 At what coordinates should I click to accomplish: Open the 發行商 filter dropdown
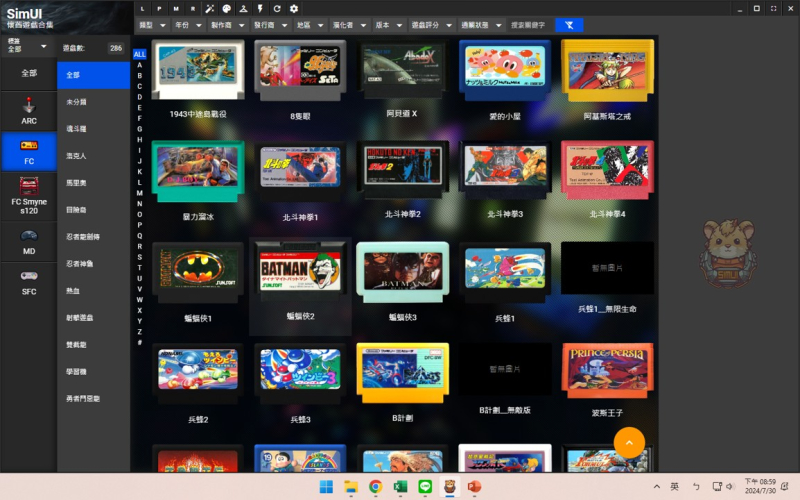(270, 25)
